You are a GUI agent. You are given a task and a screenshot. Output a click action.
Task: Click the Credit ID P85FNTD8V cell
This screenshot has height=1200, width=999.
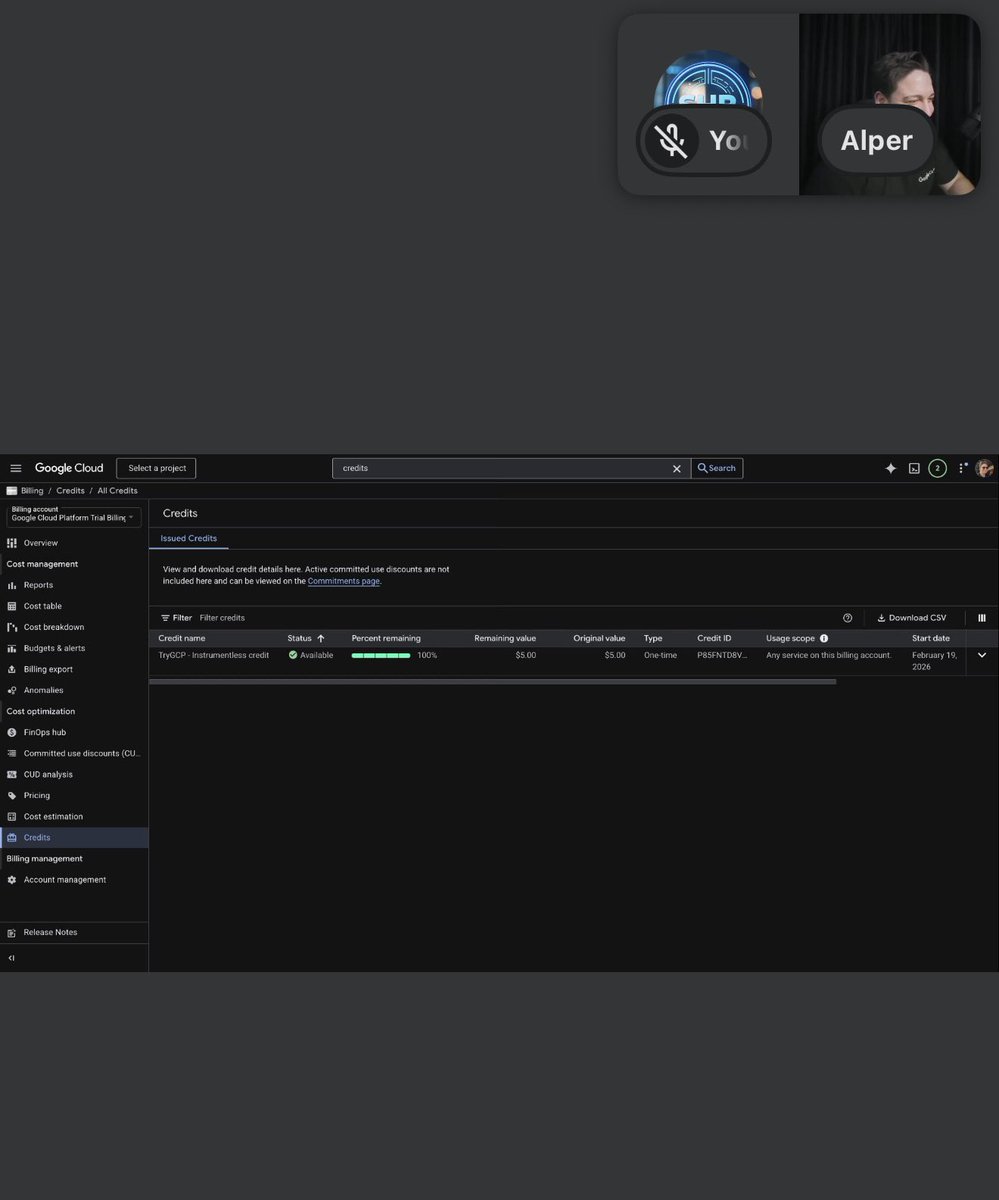(722, 655)
